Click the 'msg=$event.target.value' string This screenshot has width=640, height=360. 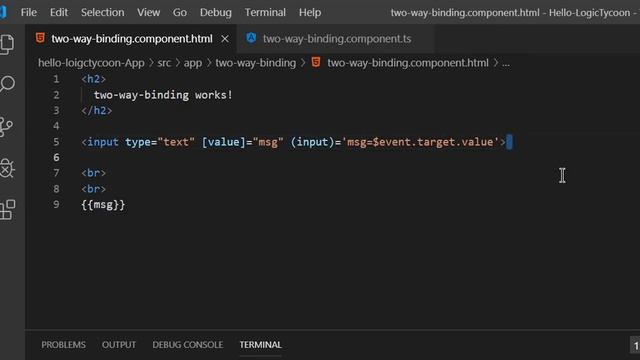(x=420, y=142)
